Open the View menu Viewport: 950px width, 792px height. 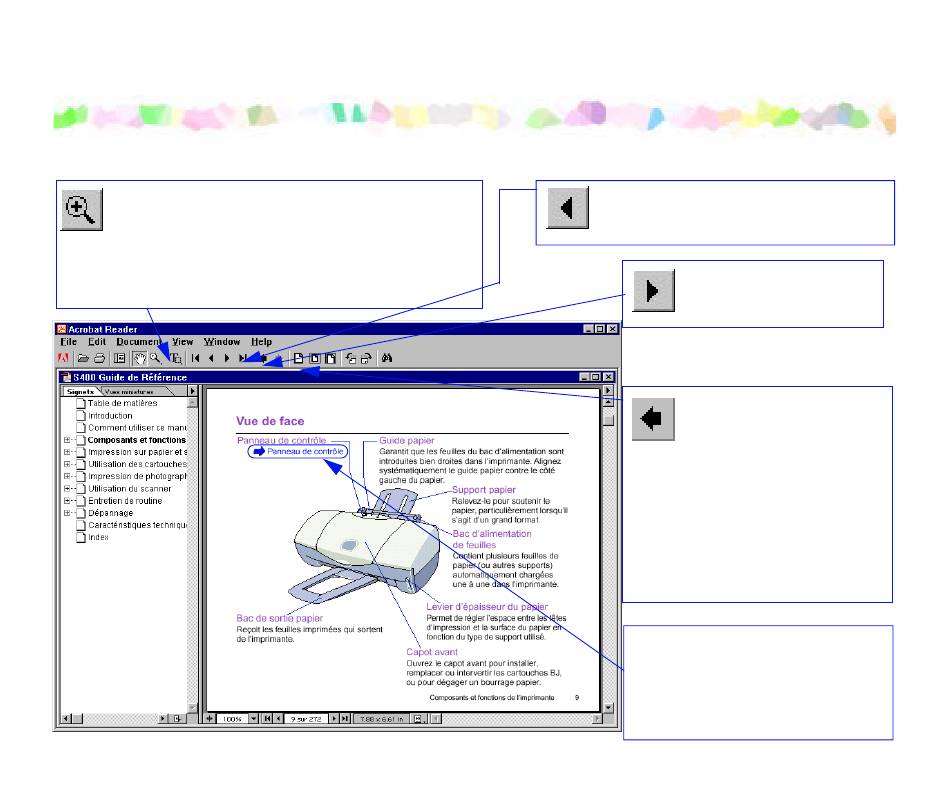point(182,342)
